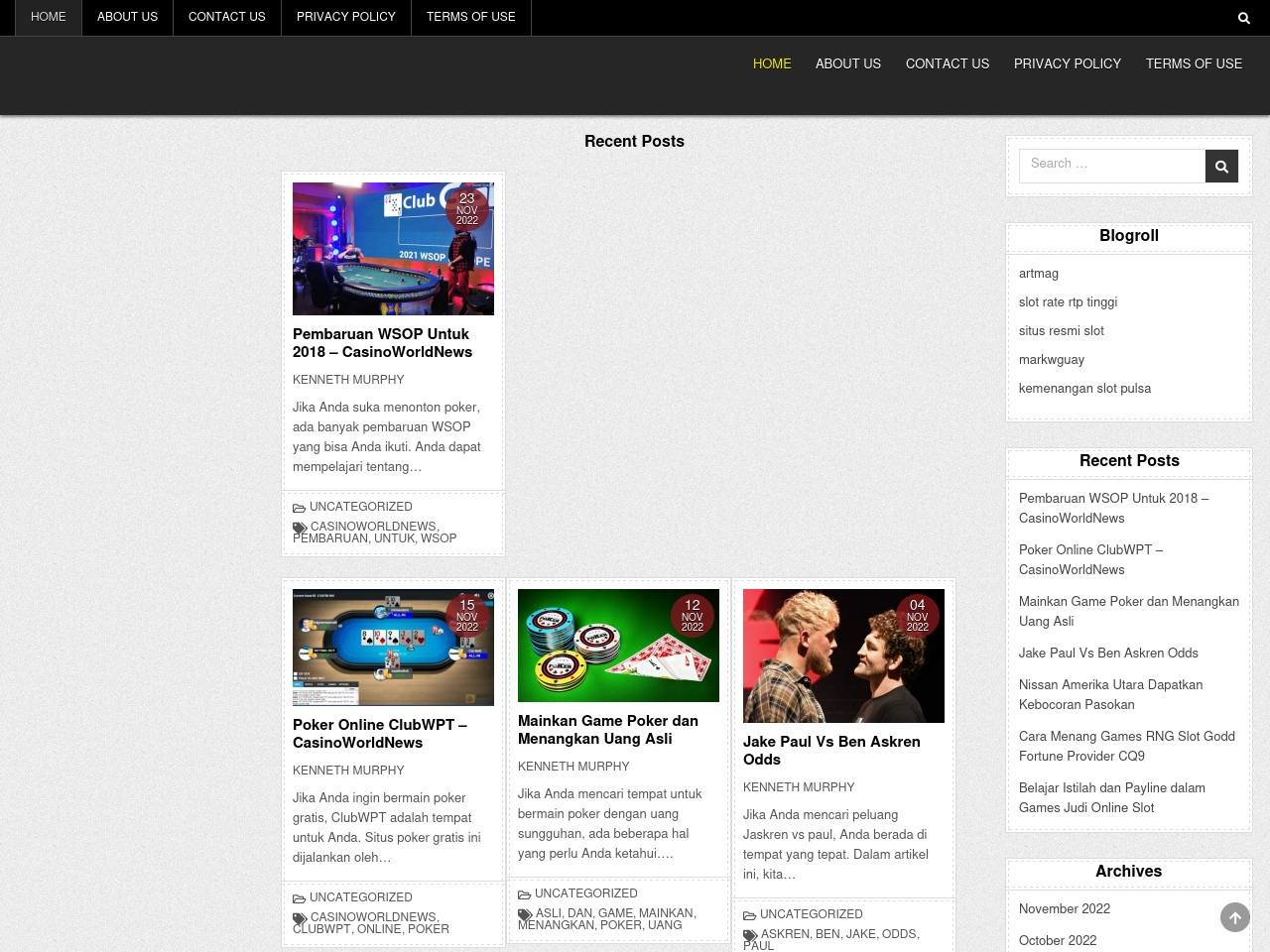Viewport: 1270px width, 952px height.
Task: Open the ASKREN tag
Action: pos(785,934)
